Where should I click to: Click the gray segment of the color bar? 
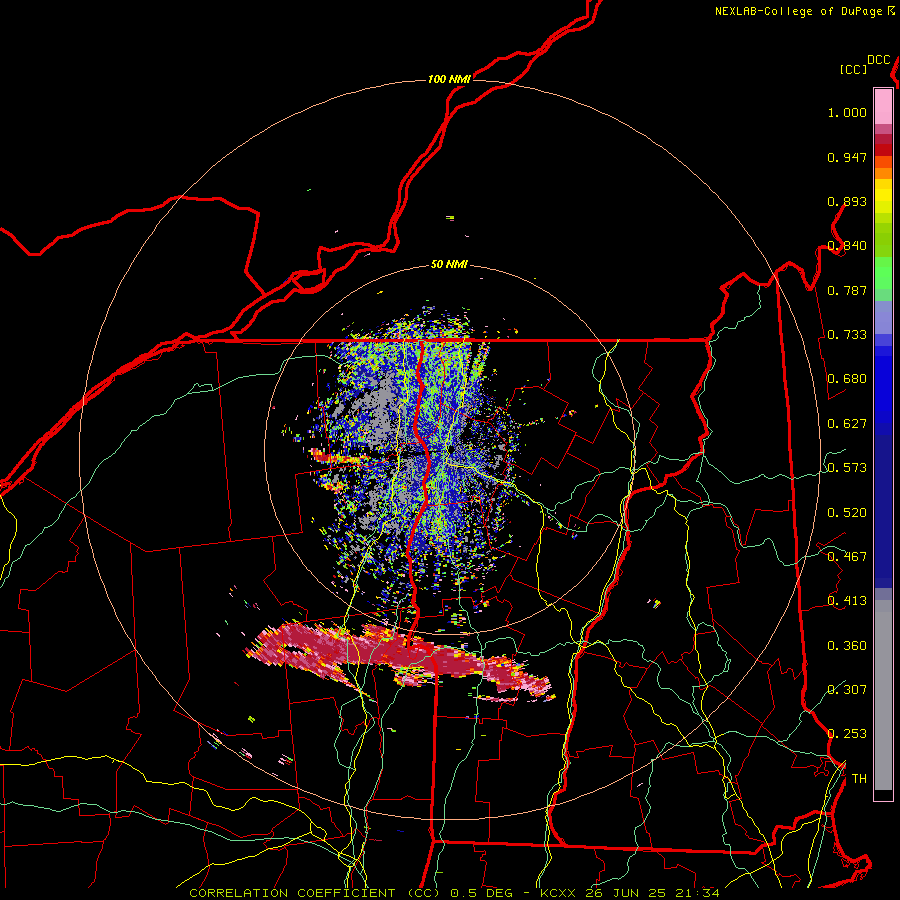(x=883, y=695)
